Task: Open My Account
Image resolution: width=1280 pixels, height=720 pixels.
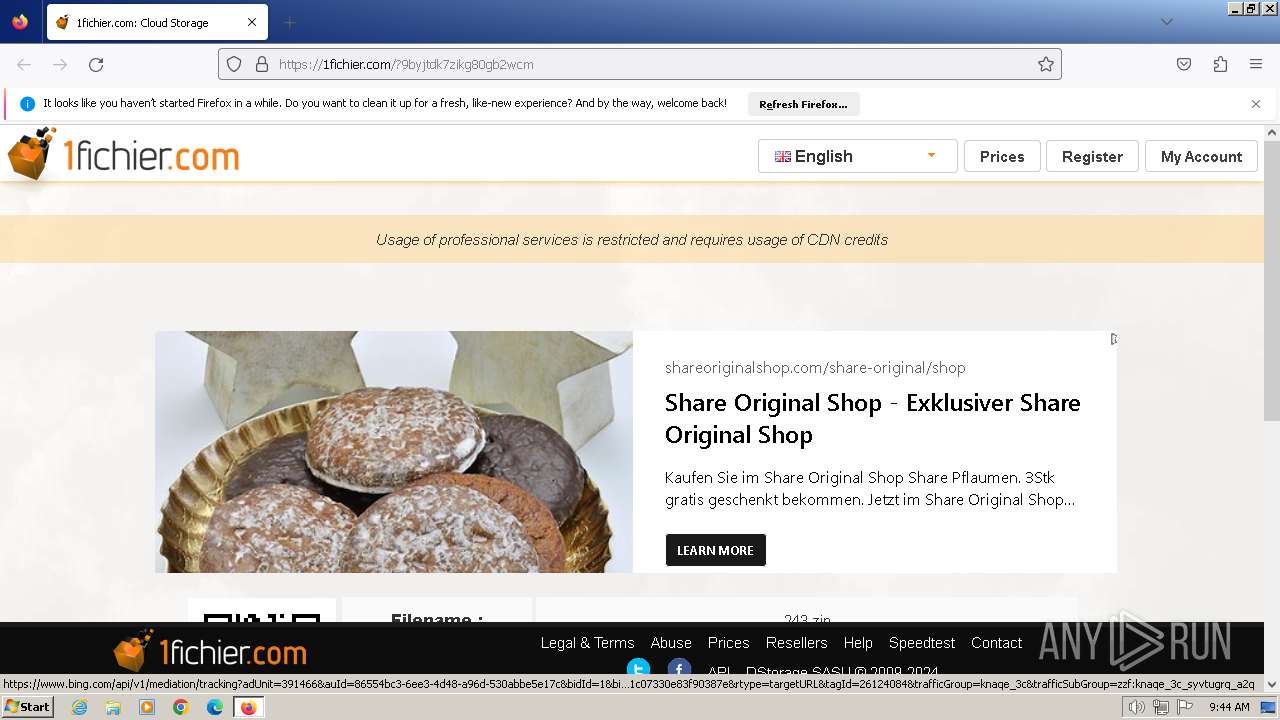Action: click(x=1201, y=156)
